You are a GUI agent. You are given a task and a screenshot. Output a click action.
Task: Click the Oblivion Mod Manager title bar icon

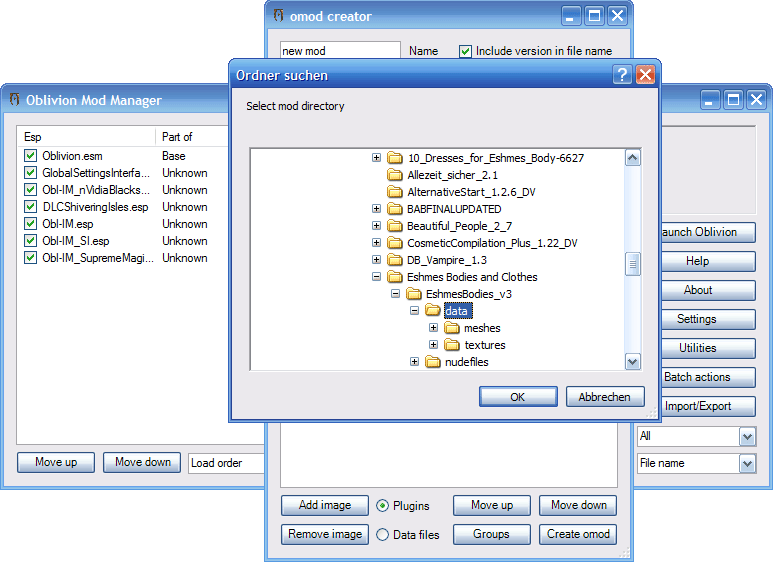pos(14,100)
